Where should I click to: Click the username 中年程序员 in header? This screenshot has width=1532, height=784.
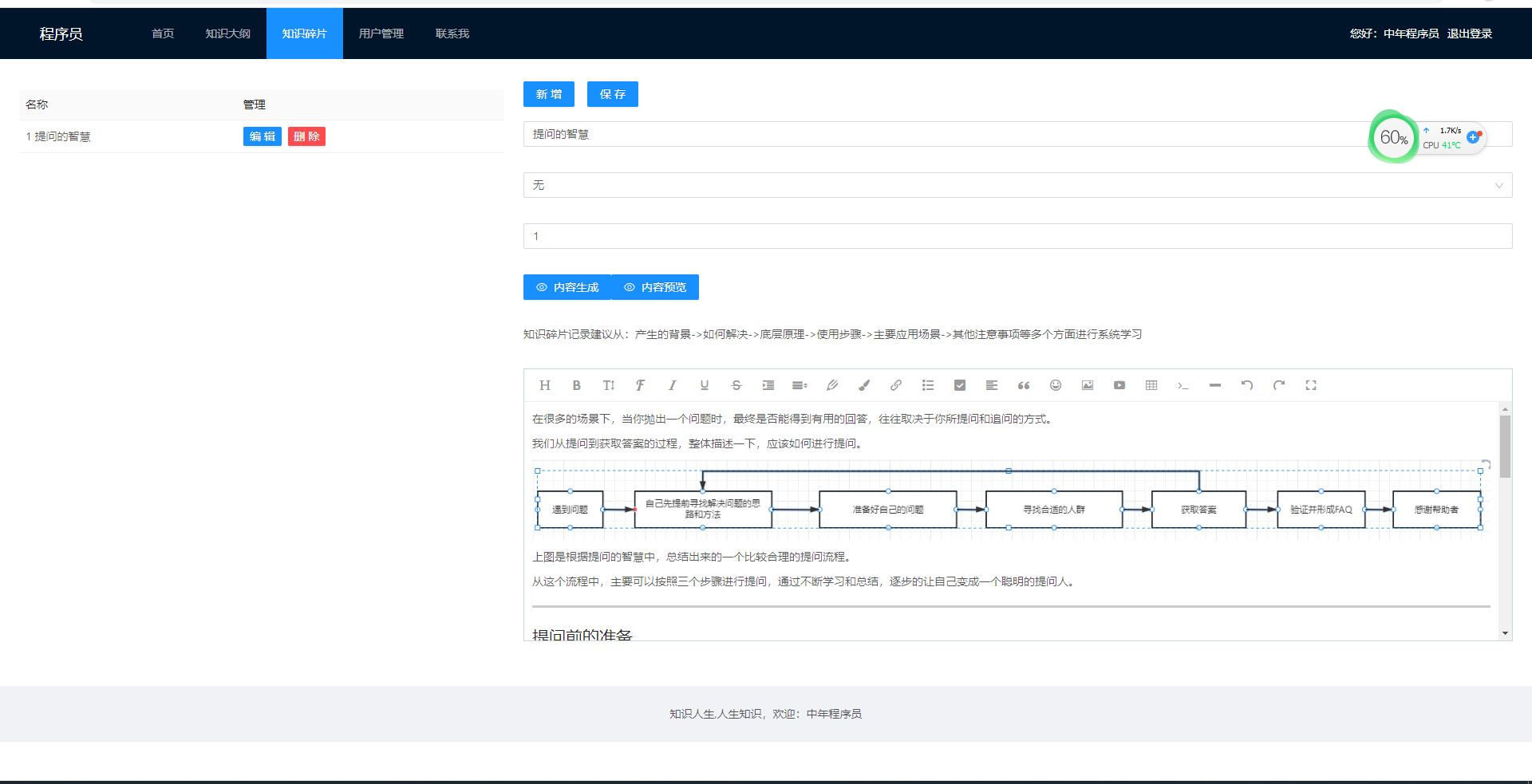pyautogui.click(x=1411, y=33)
